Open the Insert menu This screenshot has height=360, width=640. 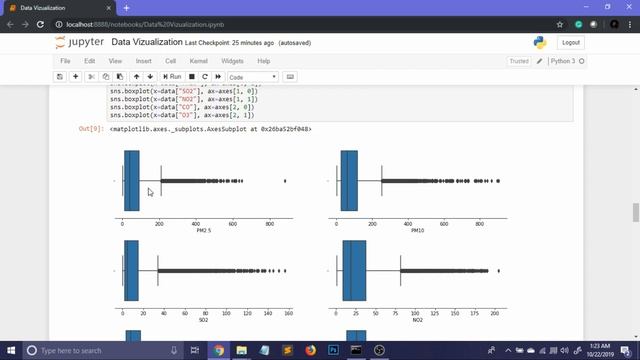pyautogui.click(x=143, y=61)
